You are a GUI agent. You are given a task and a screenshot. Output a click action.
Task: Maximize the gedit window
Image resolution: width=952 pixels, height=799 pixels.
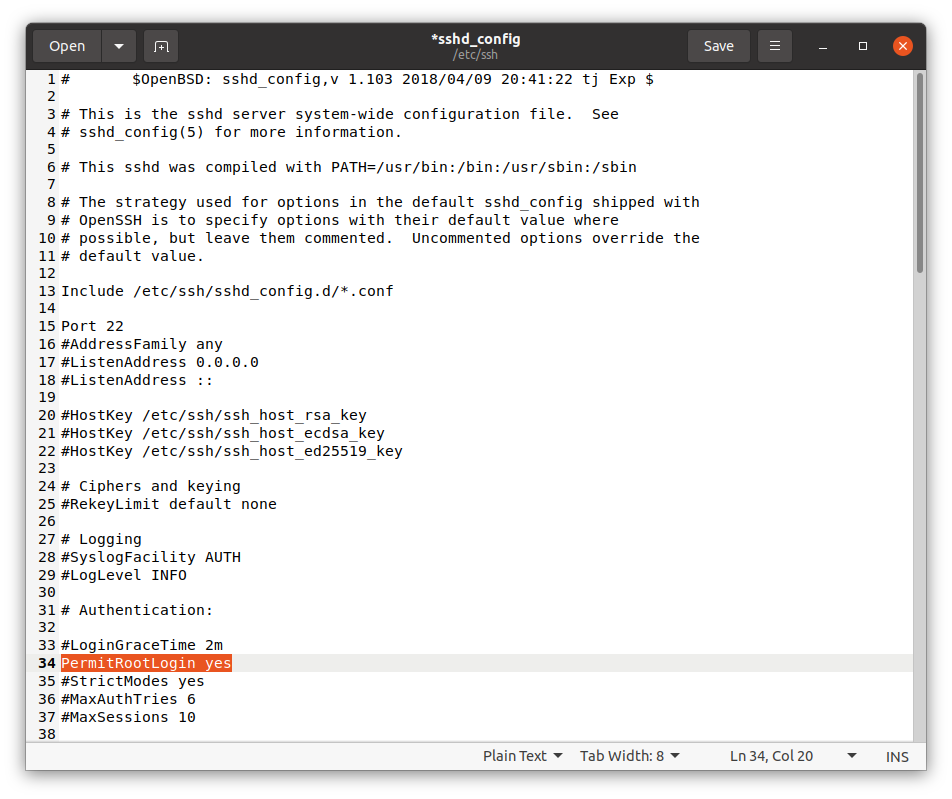pos(863,46)
